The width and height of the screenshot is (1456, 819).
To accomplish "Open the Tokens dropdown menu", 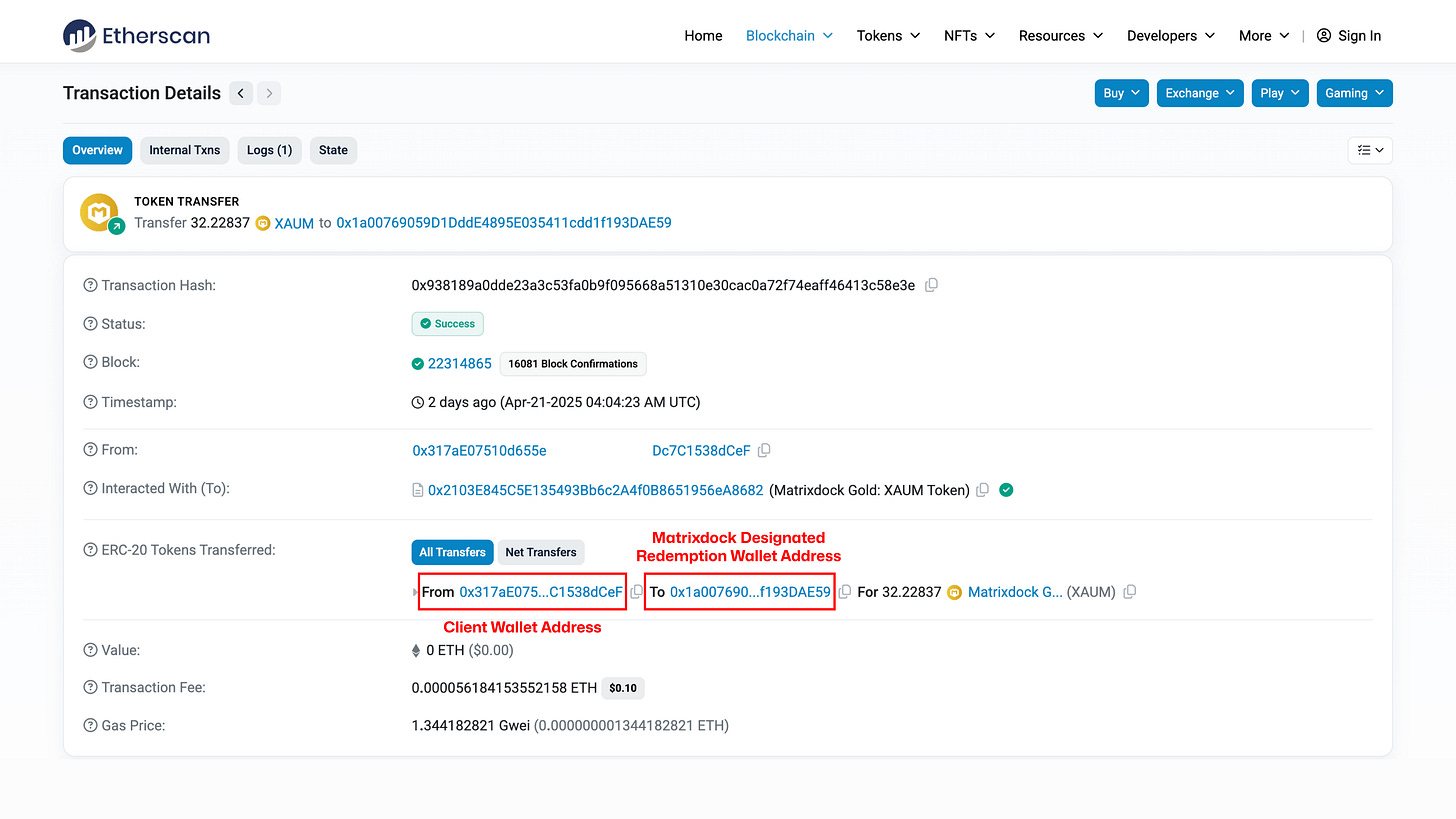I will [x=888, y=35].
